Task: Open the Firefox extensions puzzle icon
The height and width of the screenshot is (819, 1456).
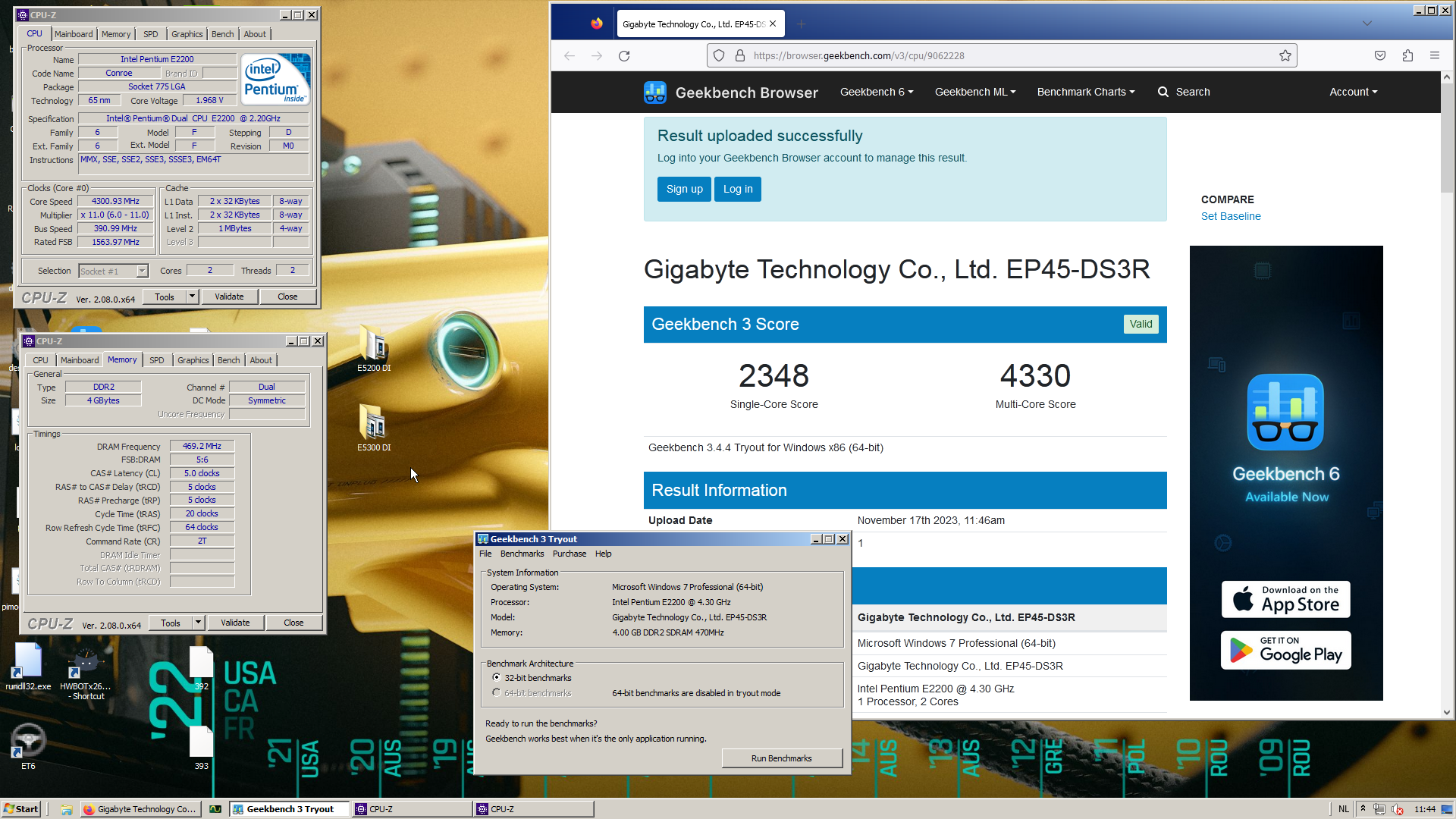Action: pyautogui.click(x=1407, y=56)
